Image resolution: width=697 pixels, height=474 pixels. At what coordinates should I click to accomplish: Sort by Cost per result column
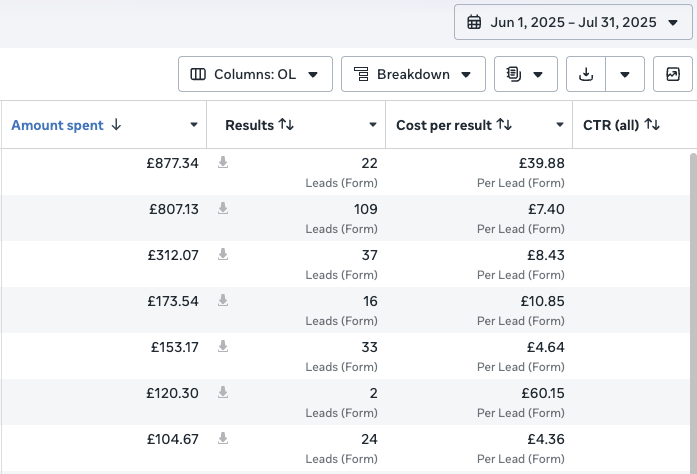pos(454,125)
